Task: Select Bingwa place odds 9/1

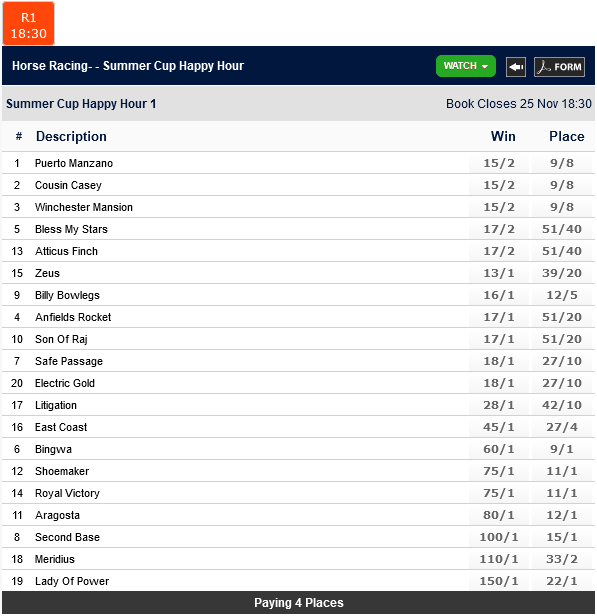Action: 561,449
